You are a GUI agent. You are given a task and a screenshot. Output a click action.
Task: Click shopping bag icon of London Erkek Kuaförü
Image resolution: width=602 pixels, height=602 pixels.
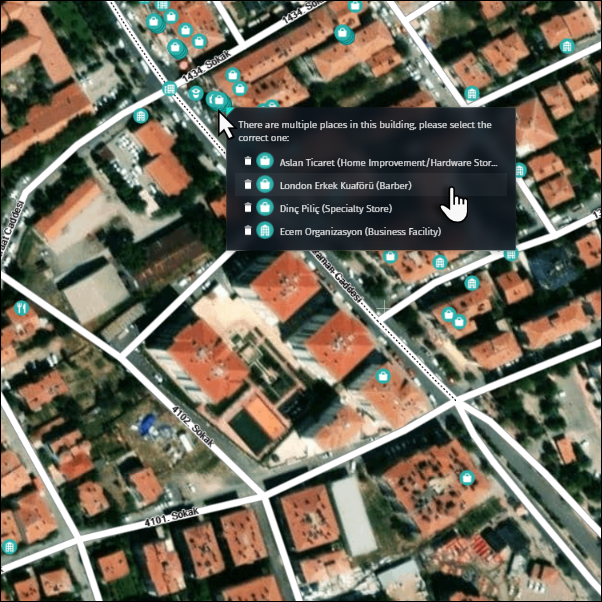pos(265,184)
